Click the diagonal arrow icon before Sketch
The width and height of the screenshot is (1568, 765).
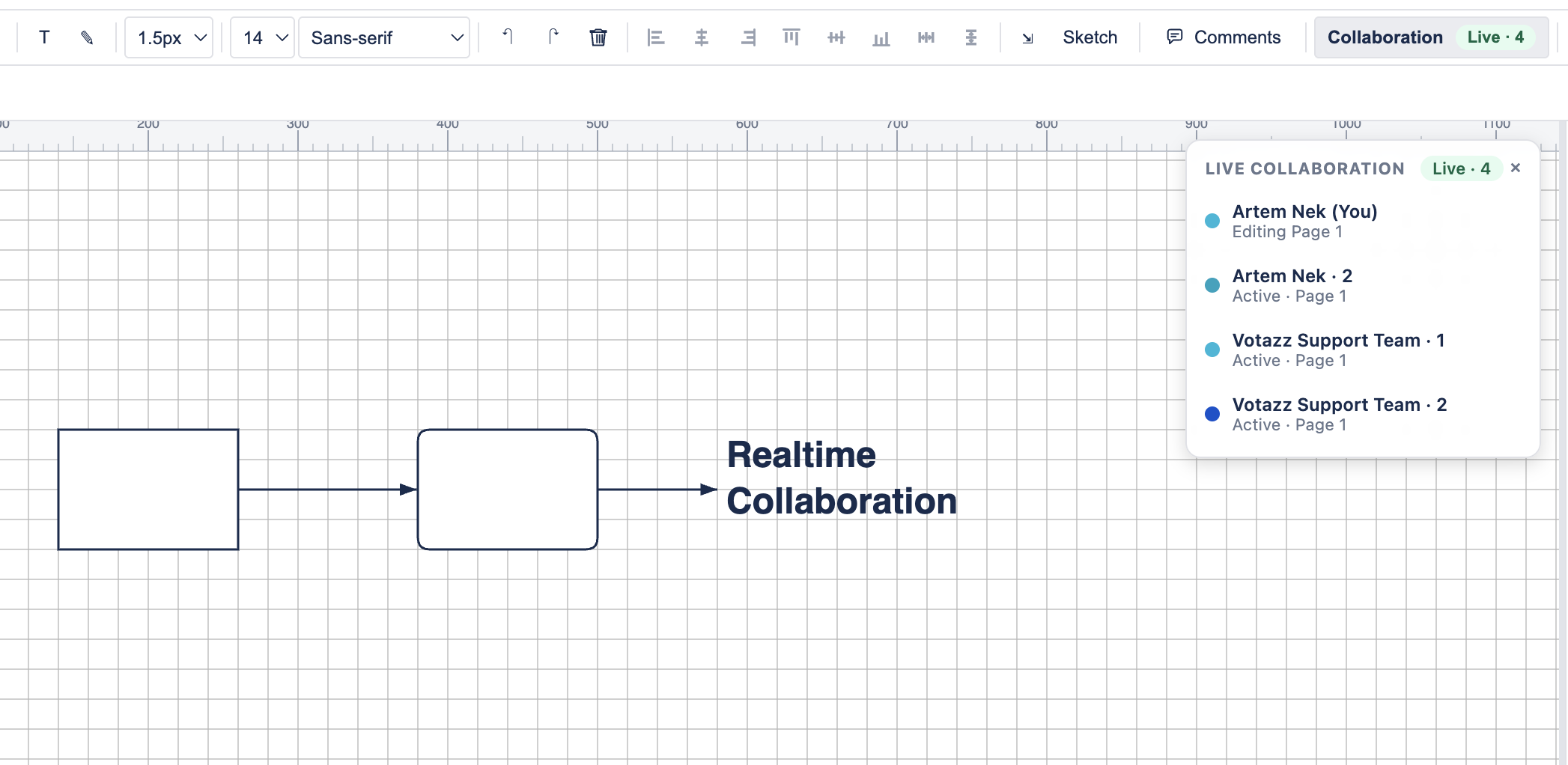1027,38
